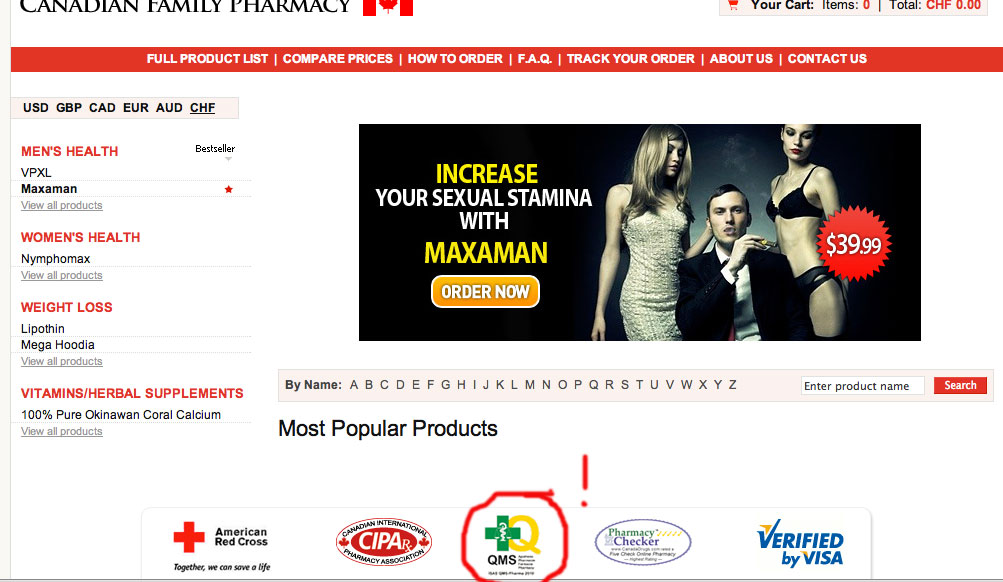
Task: Choose CHF as currency
Action: [x=202, y=107]
